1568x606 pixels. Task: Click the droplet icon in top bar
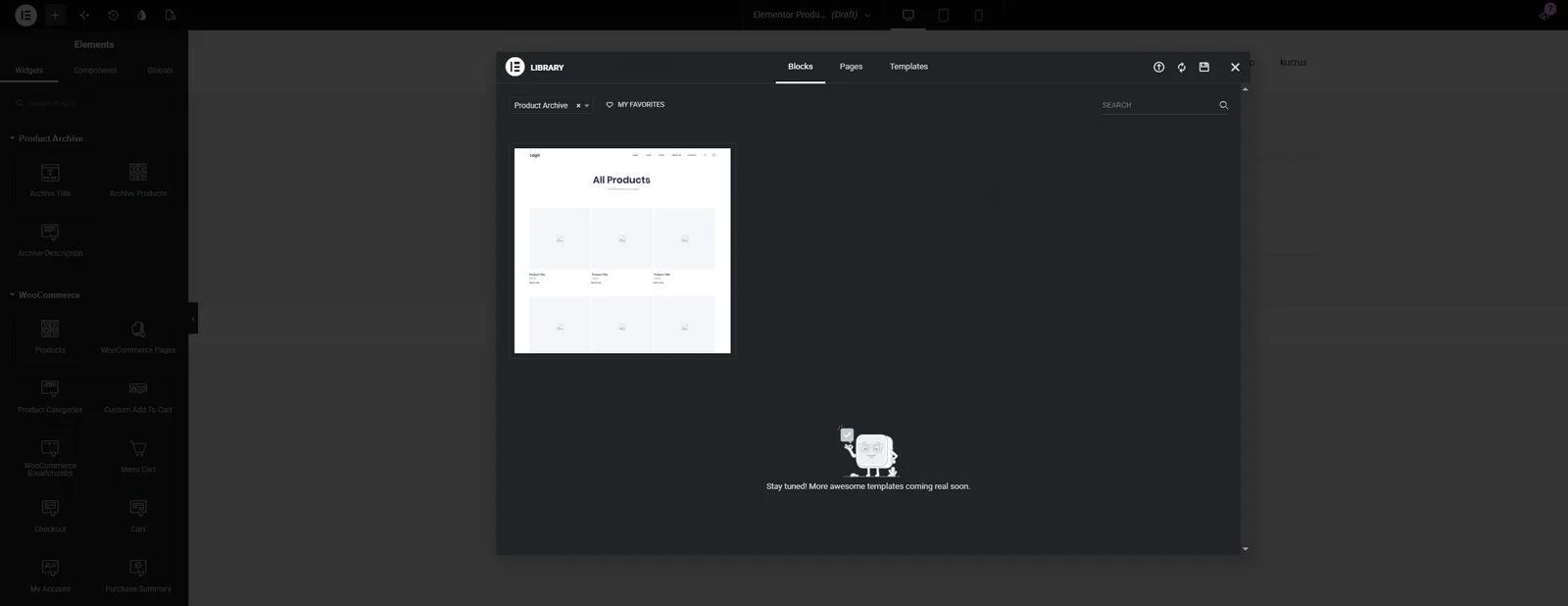pyautogui.click(x=142, y=15)
